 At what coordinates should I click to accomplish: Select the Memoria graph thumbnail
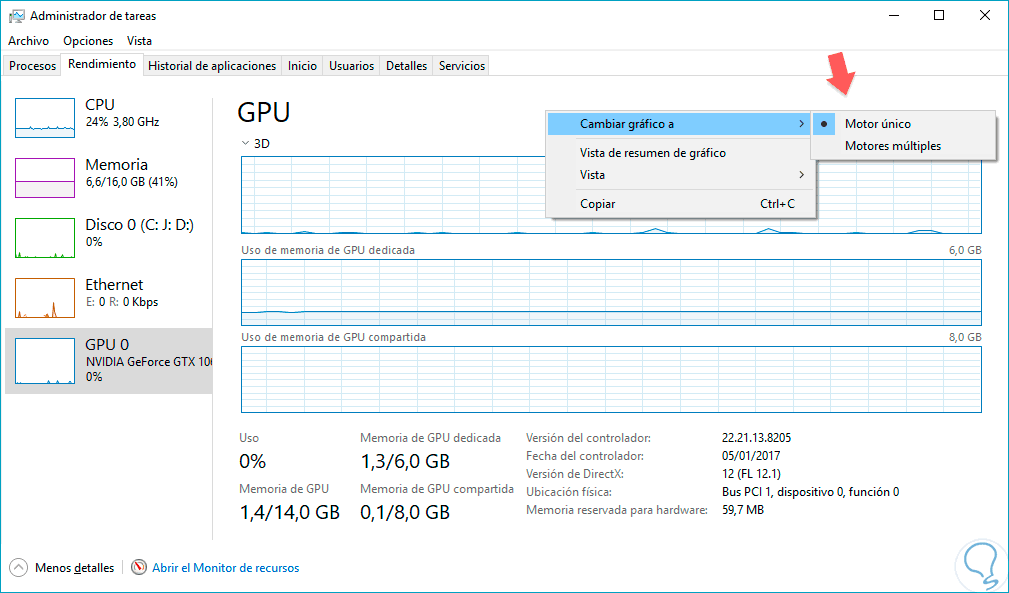(45, 177)
